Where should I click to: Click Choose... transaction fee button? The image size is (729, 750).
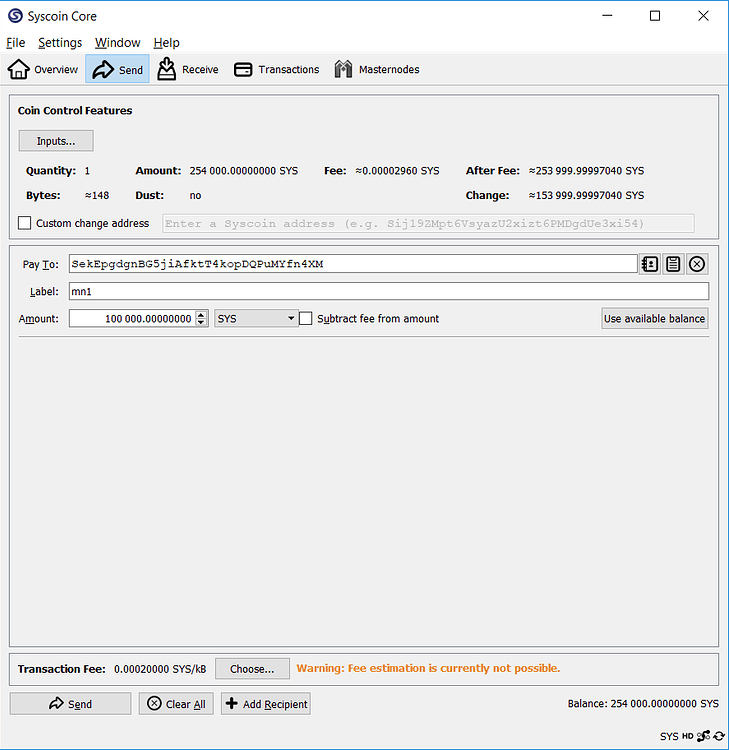point(252,669)
